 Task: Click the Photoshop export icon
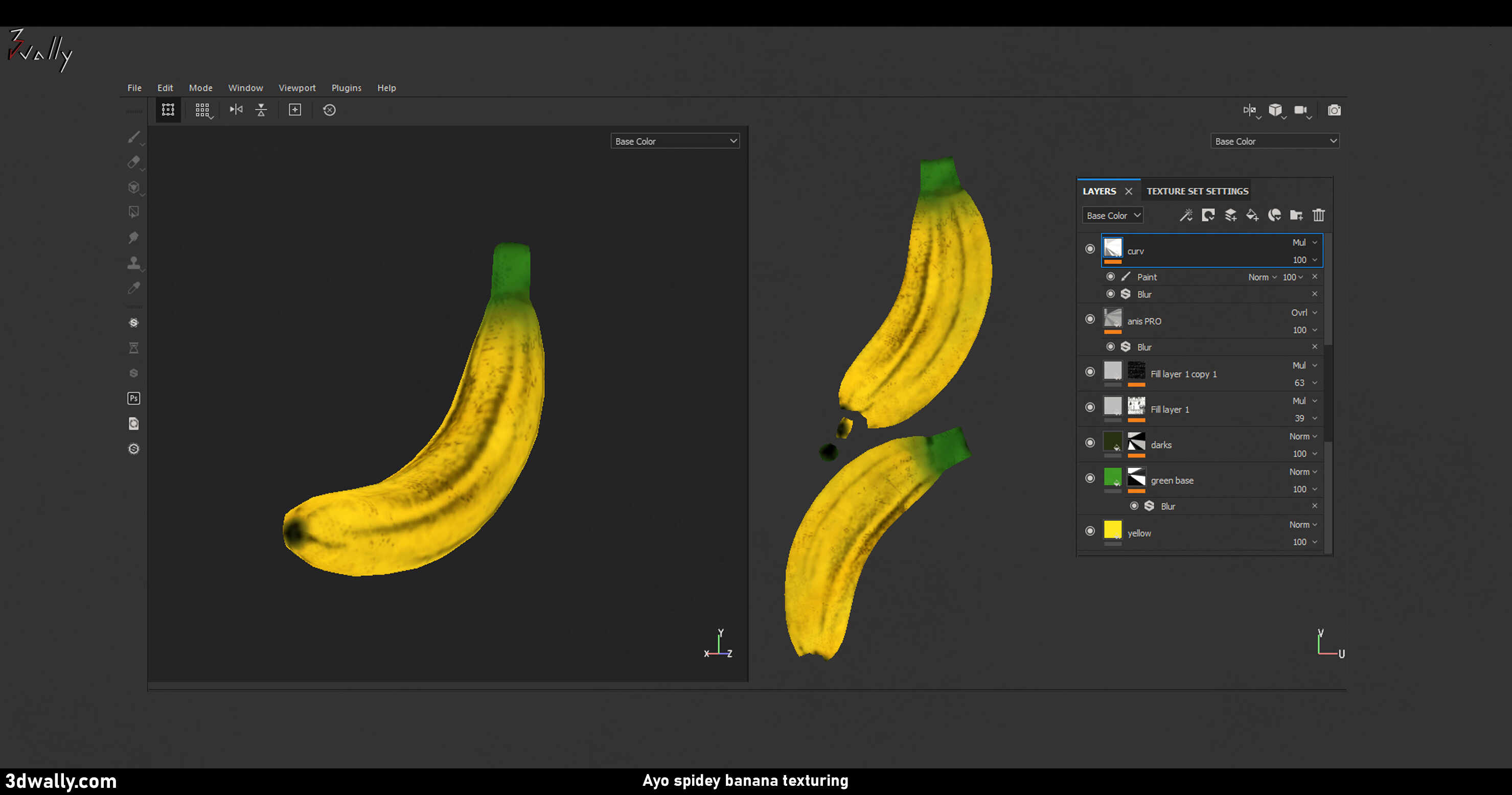tap(134, 399)
